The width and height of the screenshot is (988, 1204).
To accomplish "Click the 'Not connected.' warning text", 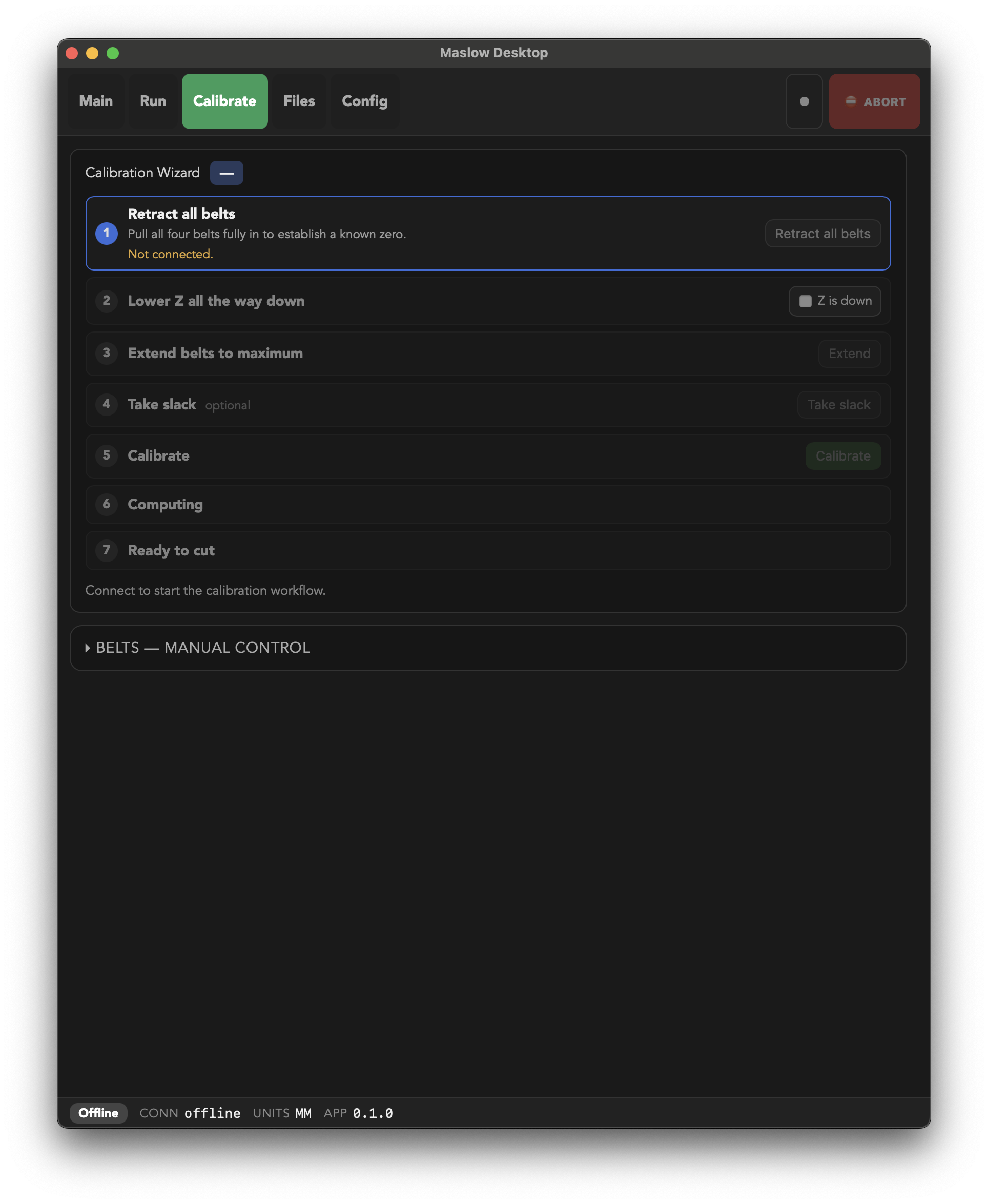I will click(171, 254).
